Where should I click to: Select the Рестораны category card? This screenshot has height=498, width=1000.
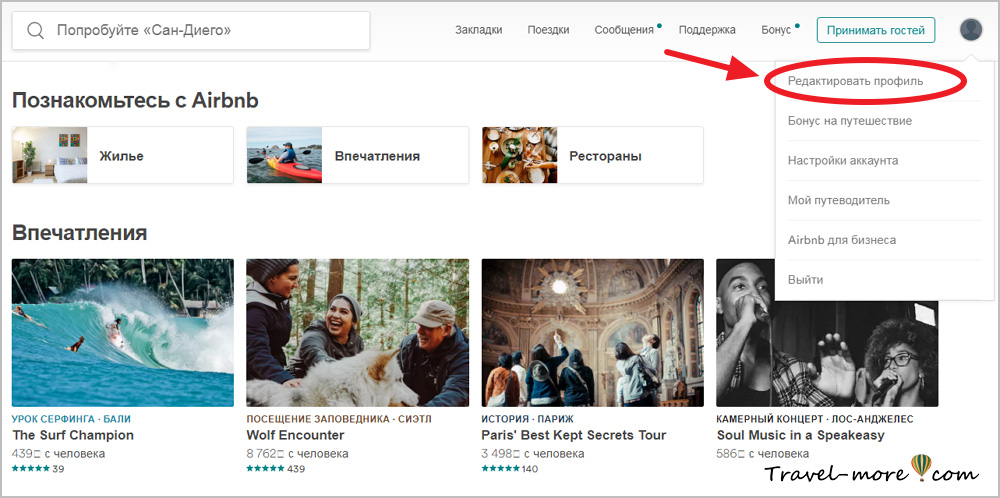coord(592,155)
